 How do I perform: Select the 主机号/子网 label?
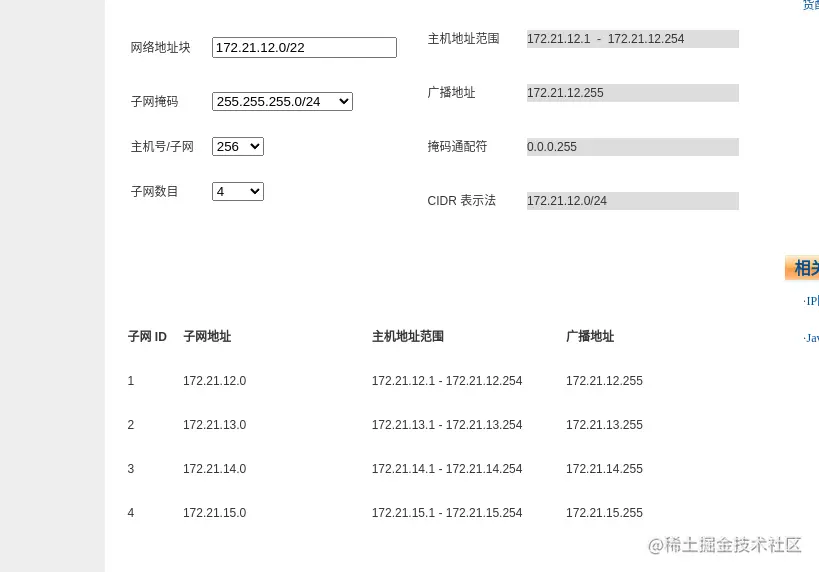click(x=162, y=146)
